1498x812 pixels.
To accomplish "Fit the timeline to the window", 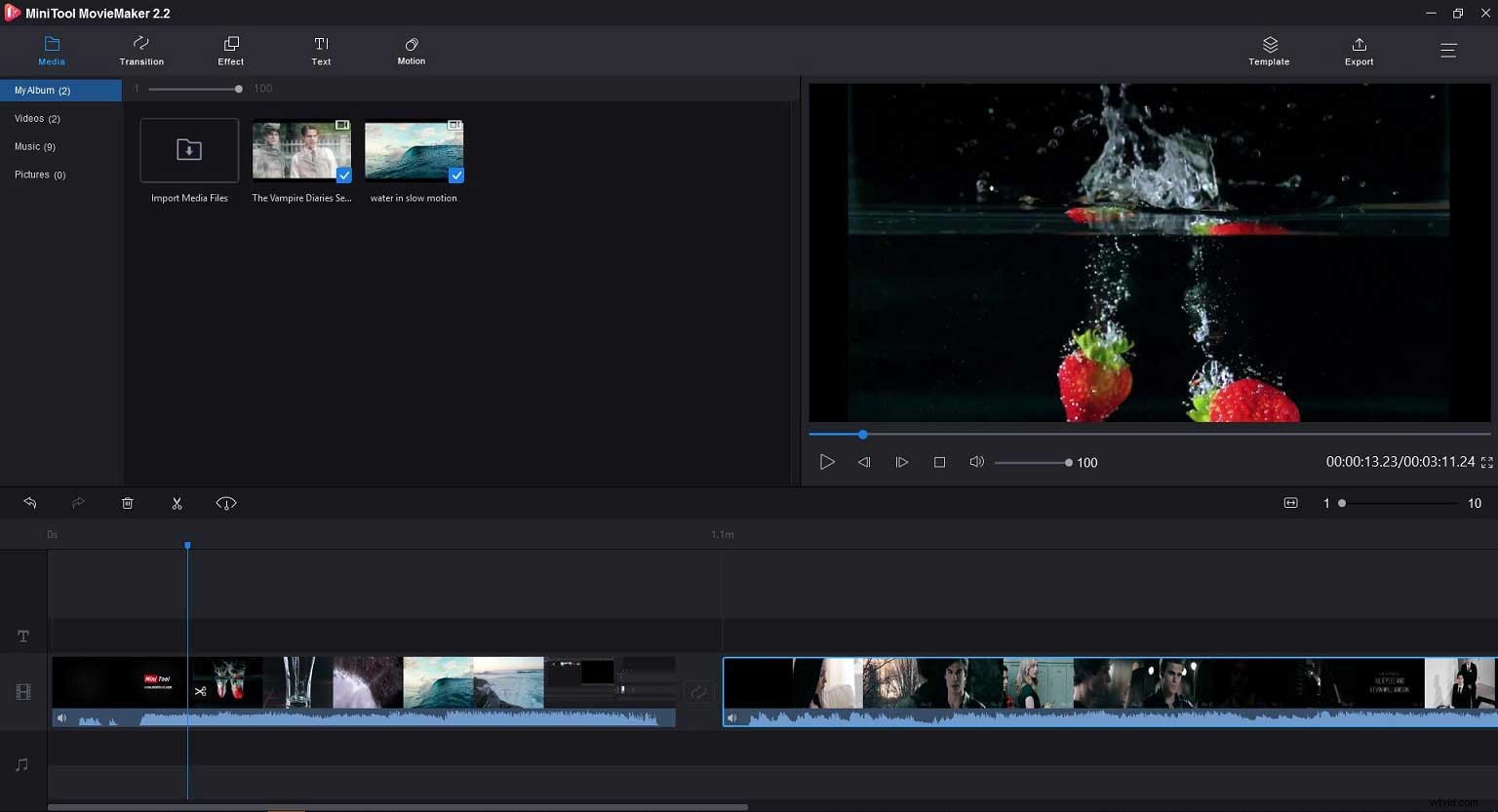I will 1290,502.
